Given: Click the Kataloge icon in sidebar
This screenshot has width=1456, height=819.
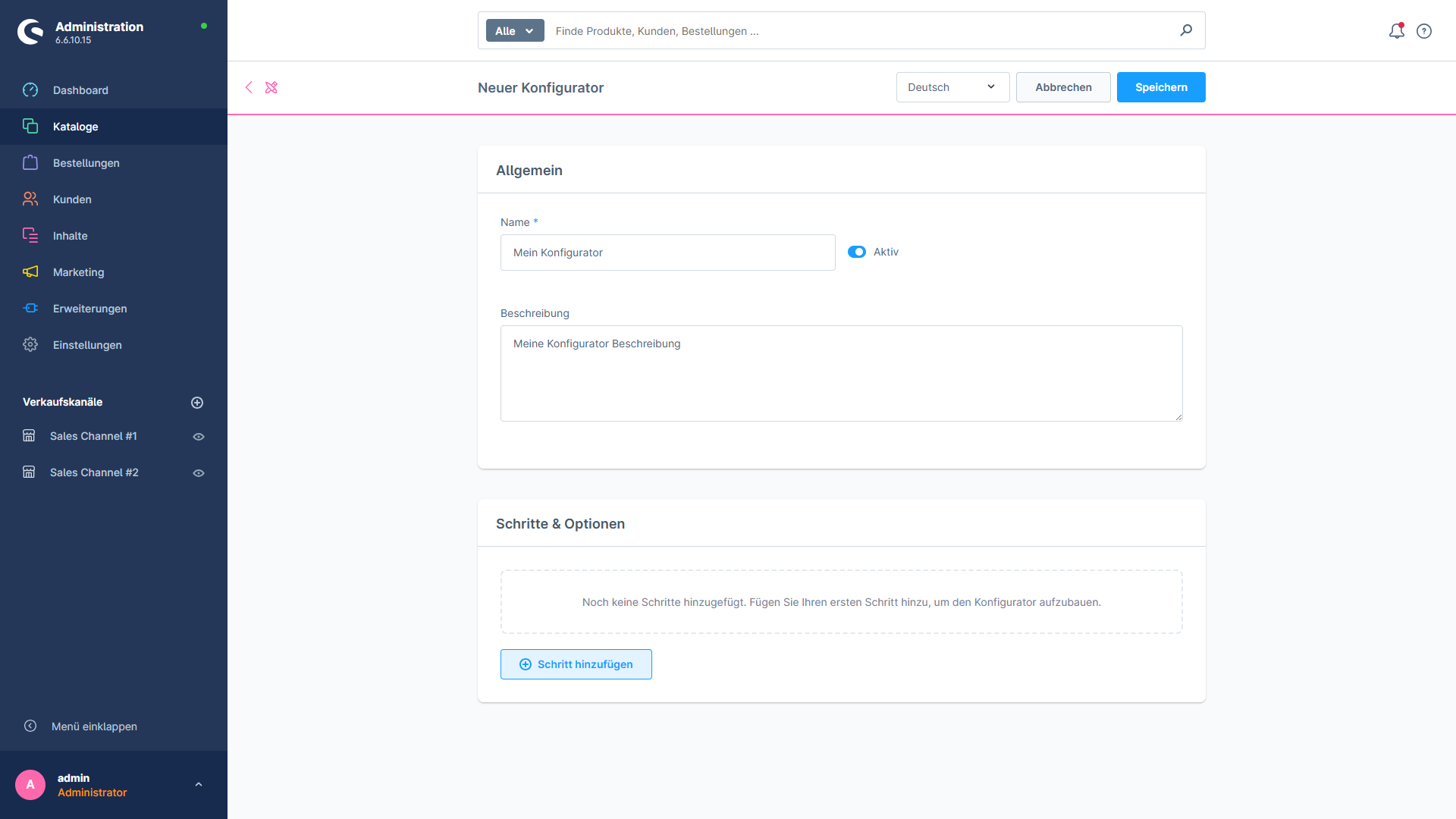Looking at the screenshot, I should click(30, 126).
